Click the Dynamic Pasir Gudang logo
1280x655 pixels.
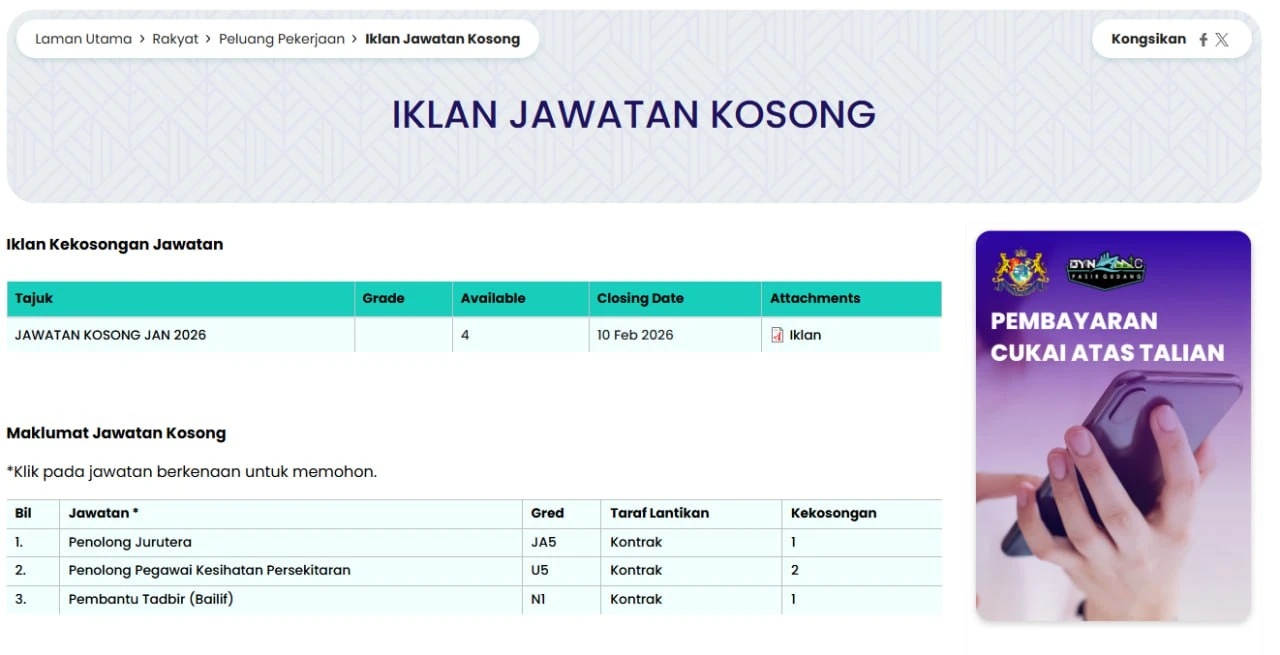point(1105,270)
